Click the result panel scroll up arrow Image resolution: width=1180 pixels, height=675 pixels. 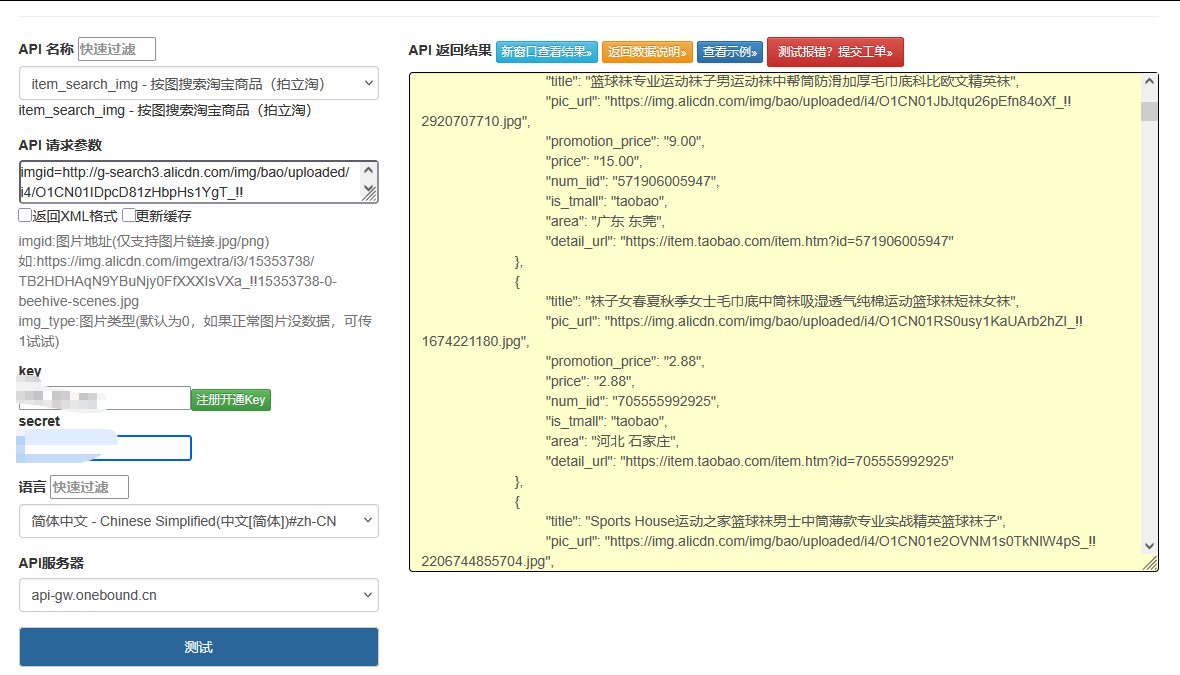[x=1149, y=81]
